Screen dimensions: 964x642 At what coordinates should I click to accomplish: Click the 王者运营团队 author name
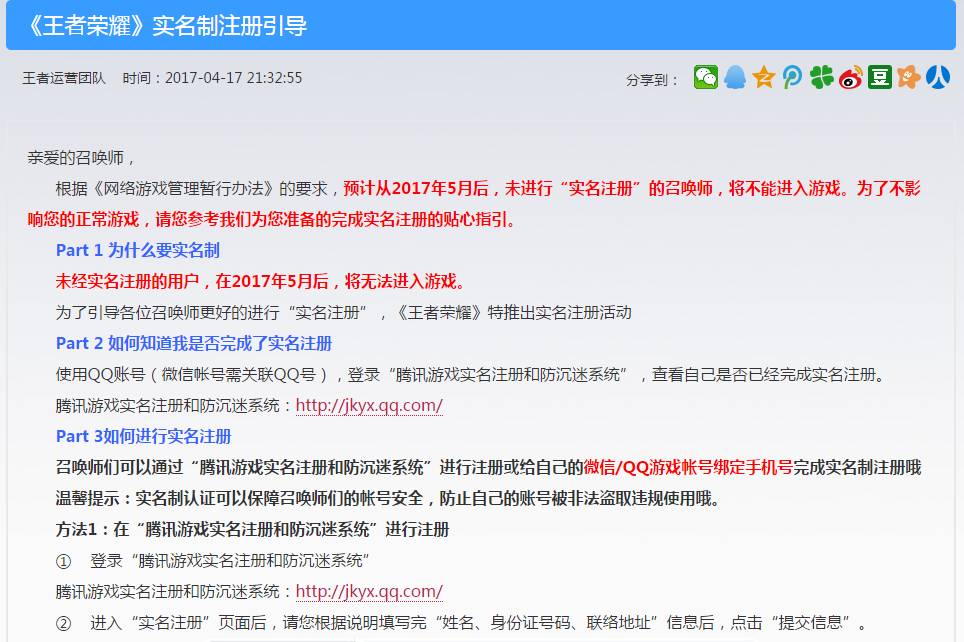(64, 78)
